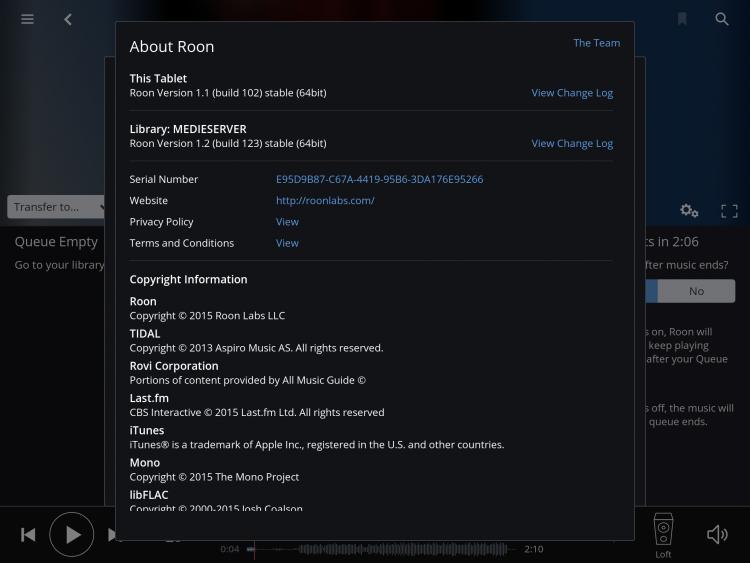The width and height of the screenshot is (750, 563).
Task: Go back using the back arrow
Action: pos(68,19)
